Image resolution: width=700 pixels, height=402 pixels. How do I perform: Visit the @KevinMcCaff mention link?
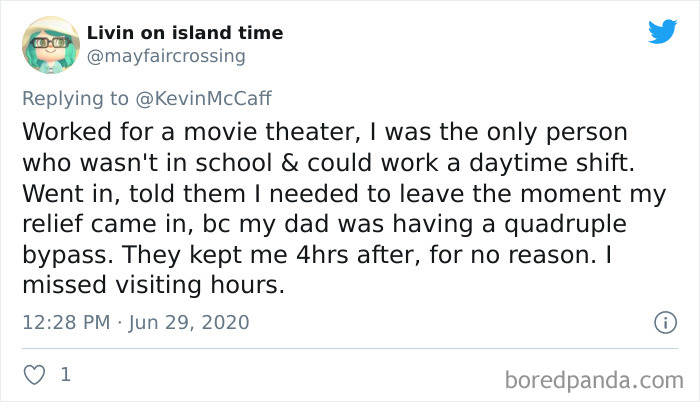[x=200, y=96]
